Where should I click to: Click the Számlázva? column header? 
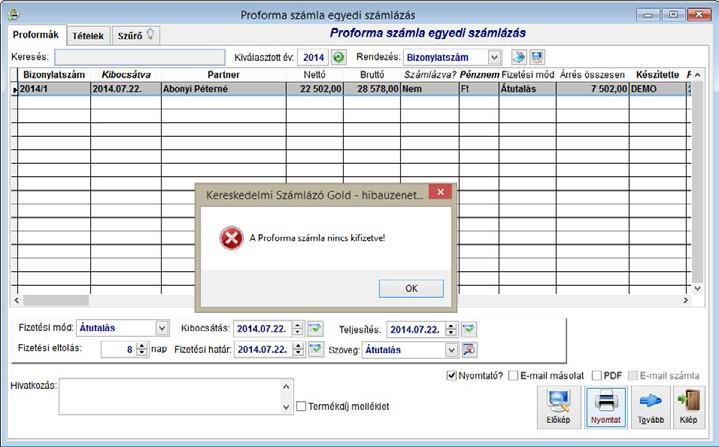tap(430, 75)
